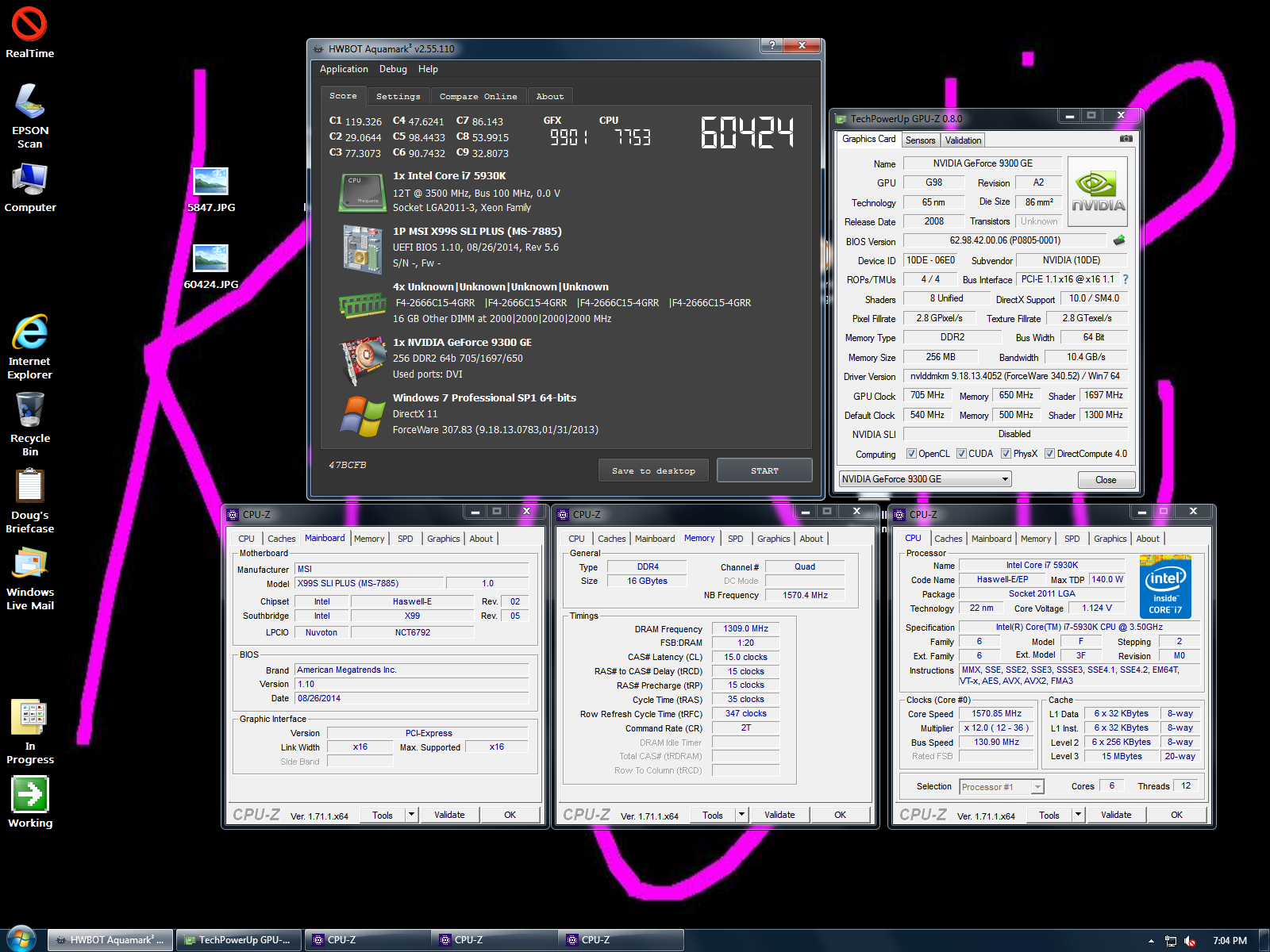Click BIOS Version field in GPU-Z
The width and height of the screenshot is (1270, 952).
click(1005, 240)
